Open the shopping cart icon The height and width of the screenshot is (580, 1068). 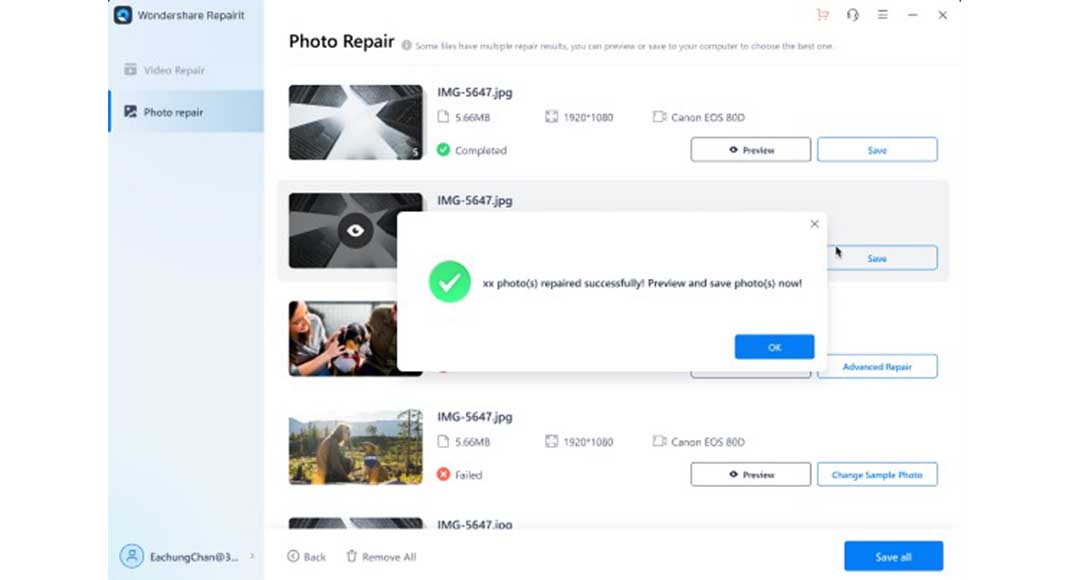[823, 15]
